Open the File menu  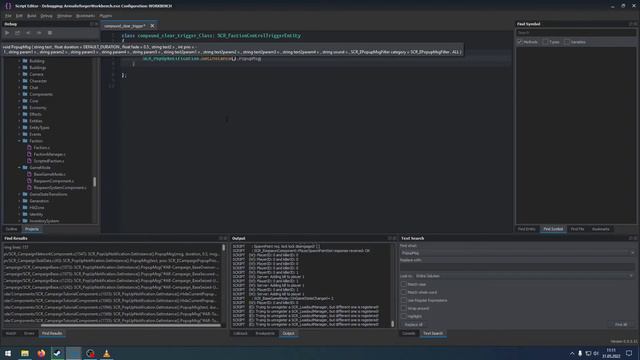click(8, 16)
